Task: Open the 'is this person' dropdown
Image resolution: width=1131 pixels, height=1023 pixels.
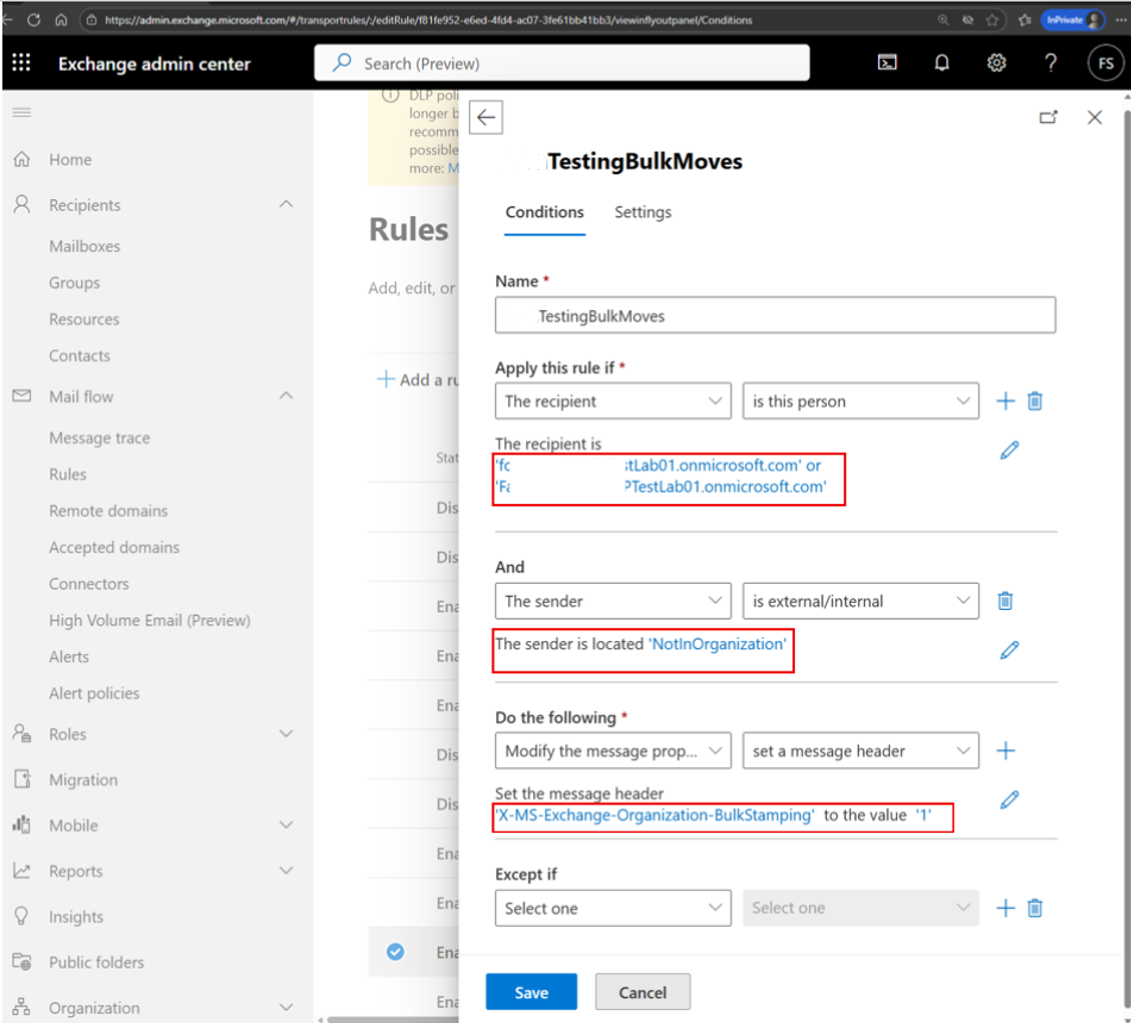Action: tap(860, 400)
